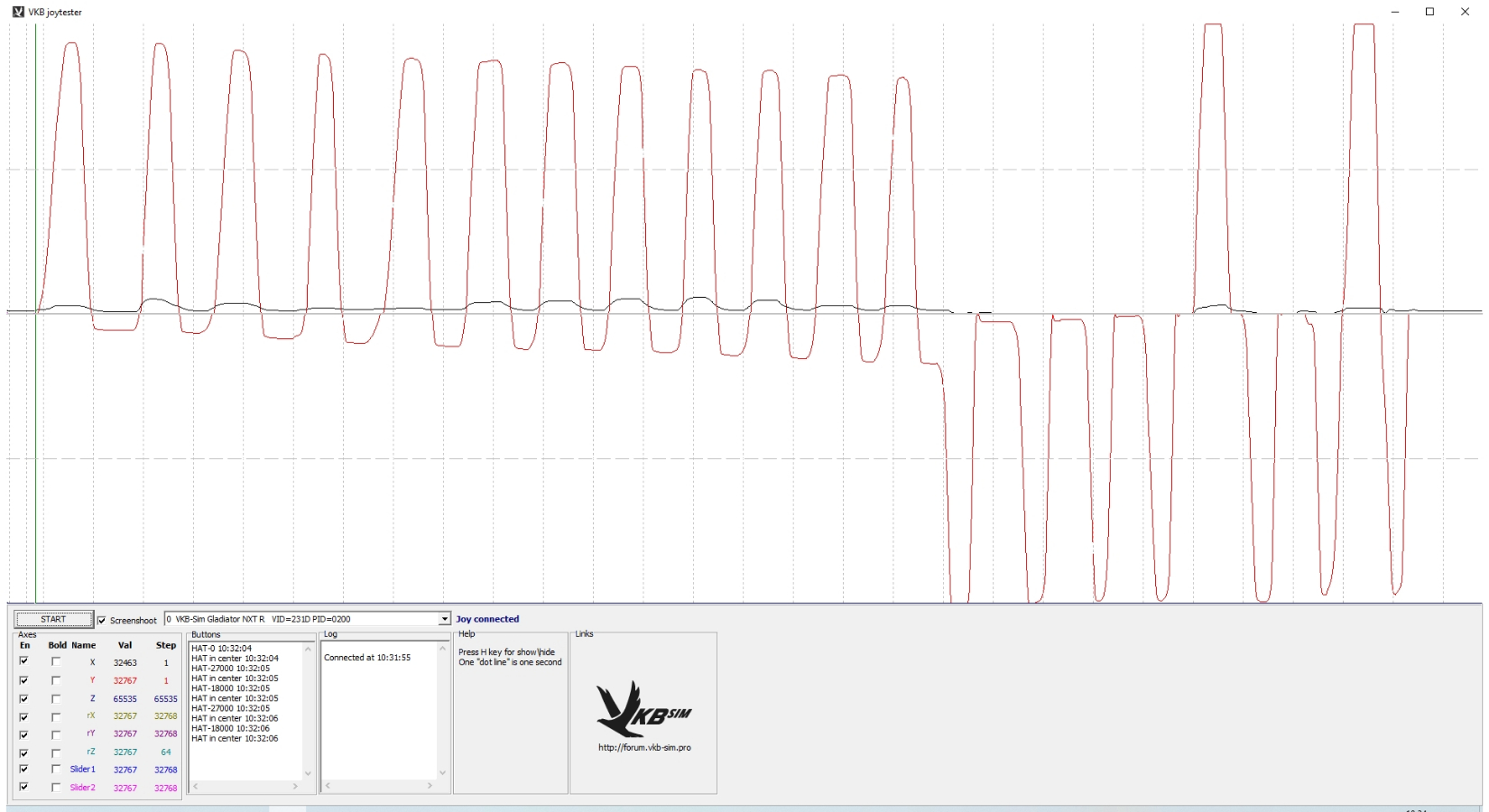Toggle the Screenshoot checkbox
The height and width of the screenshot is (812, 1489).
pyautogui.click(x=102, y=621)
